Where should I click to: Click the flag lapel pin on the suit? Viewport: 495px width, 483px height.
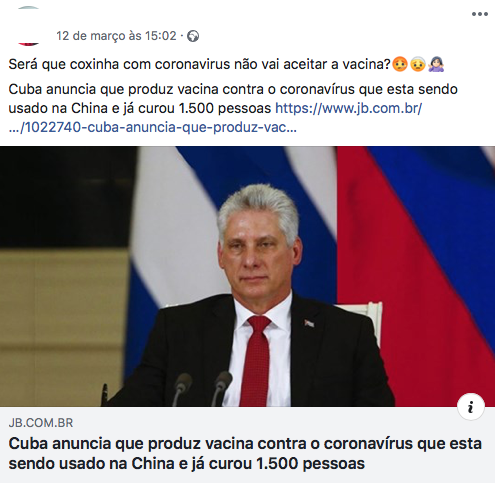(309, 323)
